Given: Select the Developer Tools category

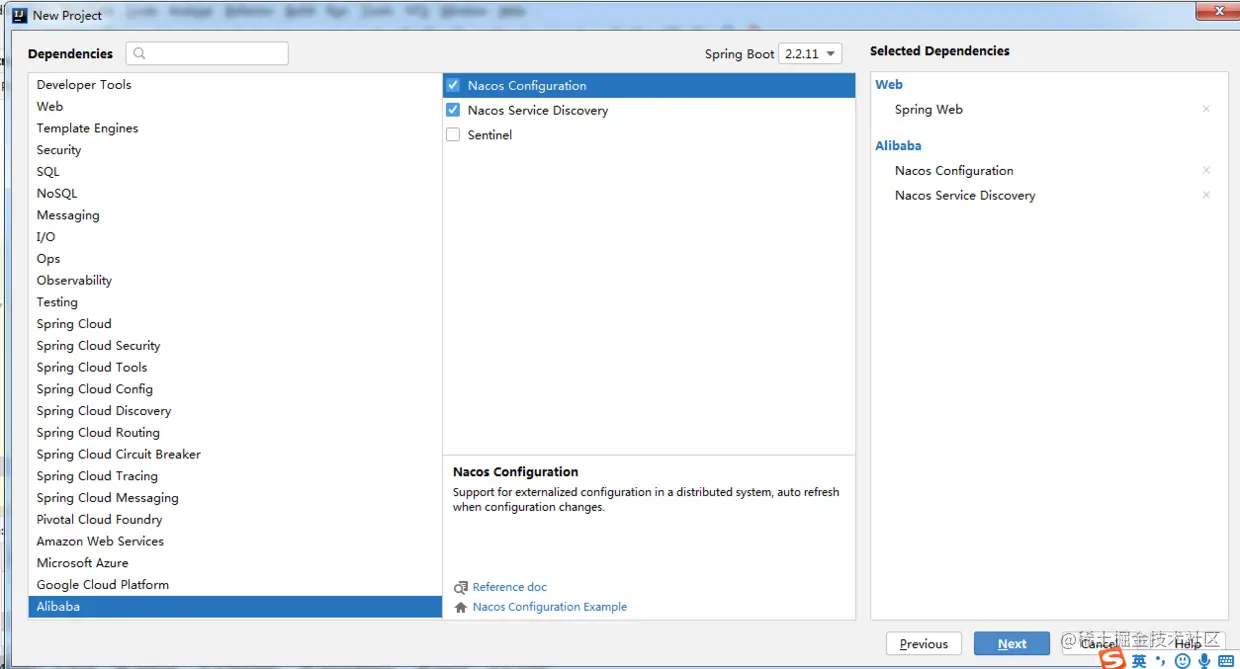Looking at the screenshot, I should tap(235, 85).
